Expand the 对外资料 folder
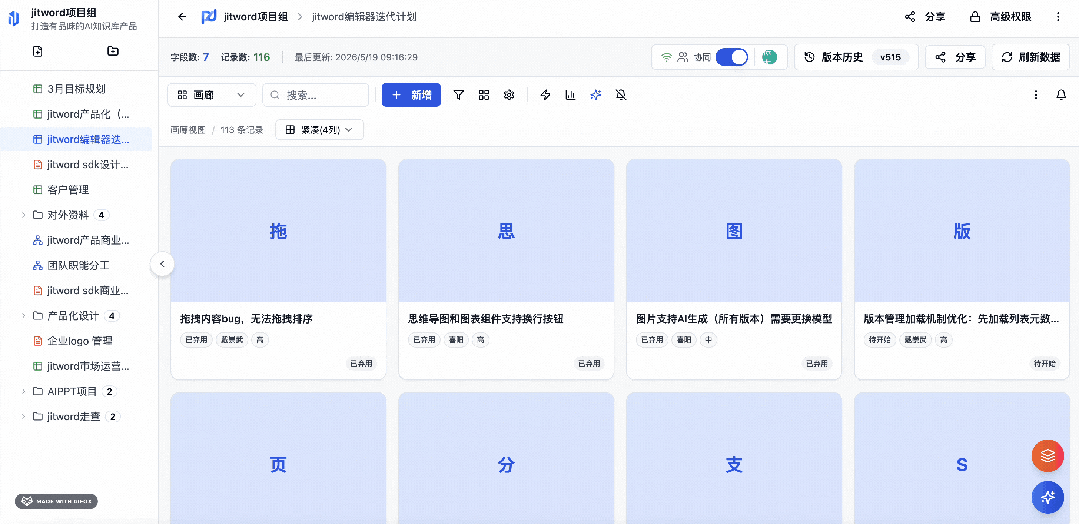This screenshot has width=1079, height=524. (24, 215)
